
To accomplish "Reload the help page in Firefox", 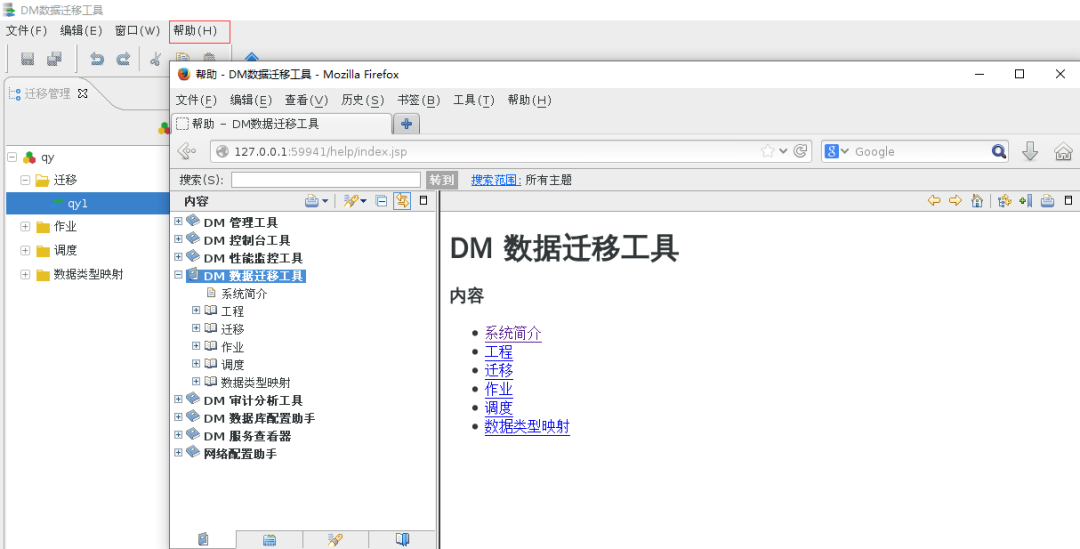I will (x=800, y=152).
